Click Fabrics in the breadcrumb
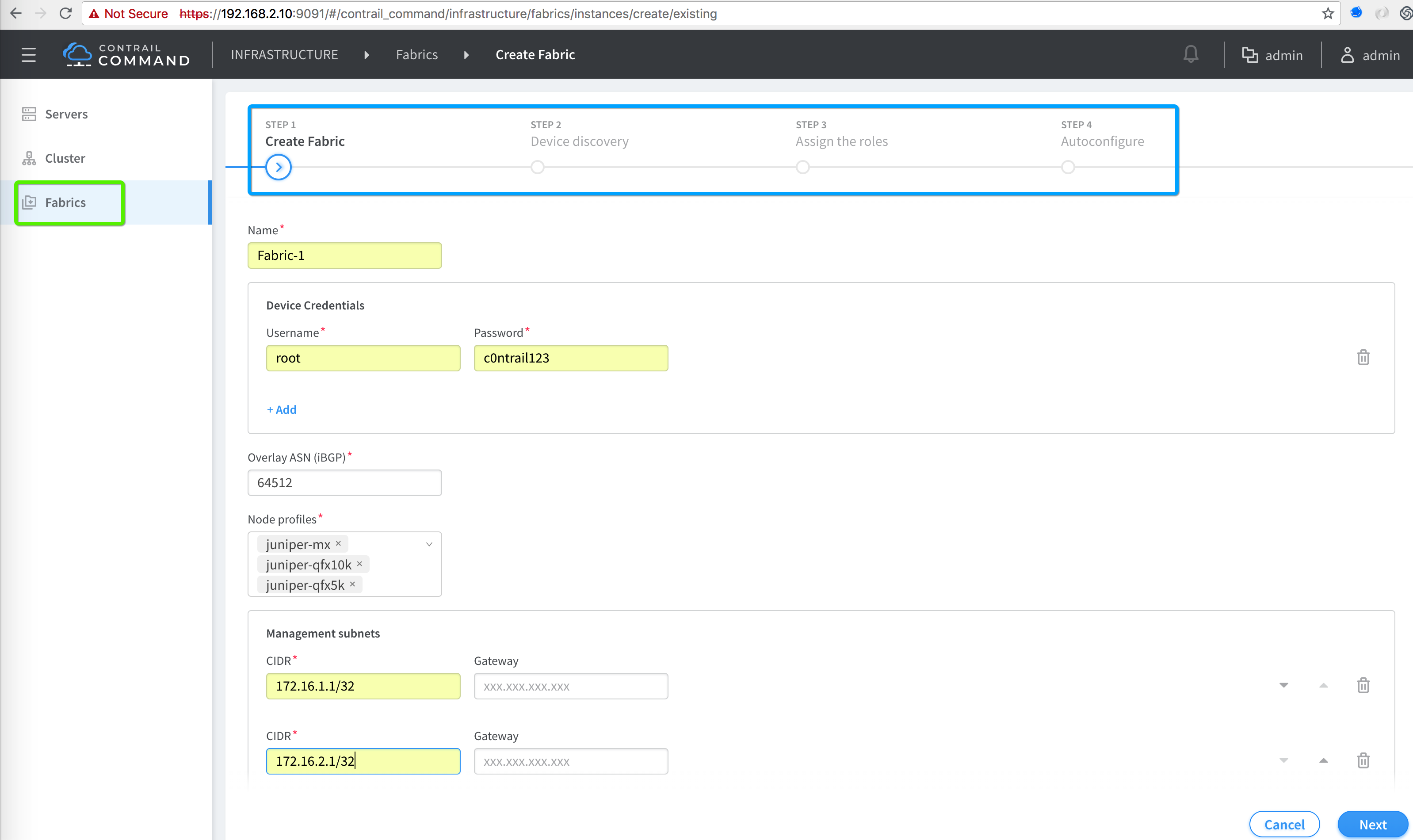This screenshot has height=840, width=1413. [416, 55]
